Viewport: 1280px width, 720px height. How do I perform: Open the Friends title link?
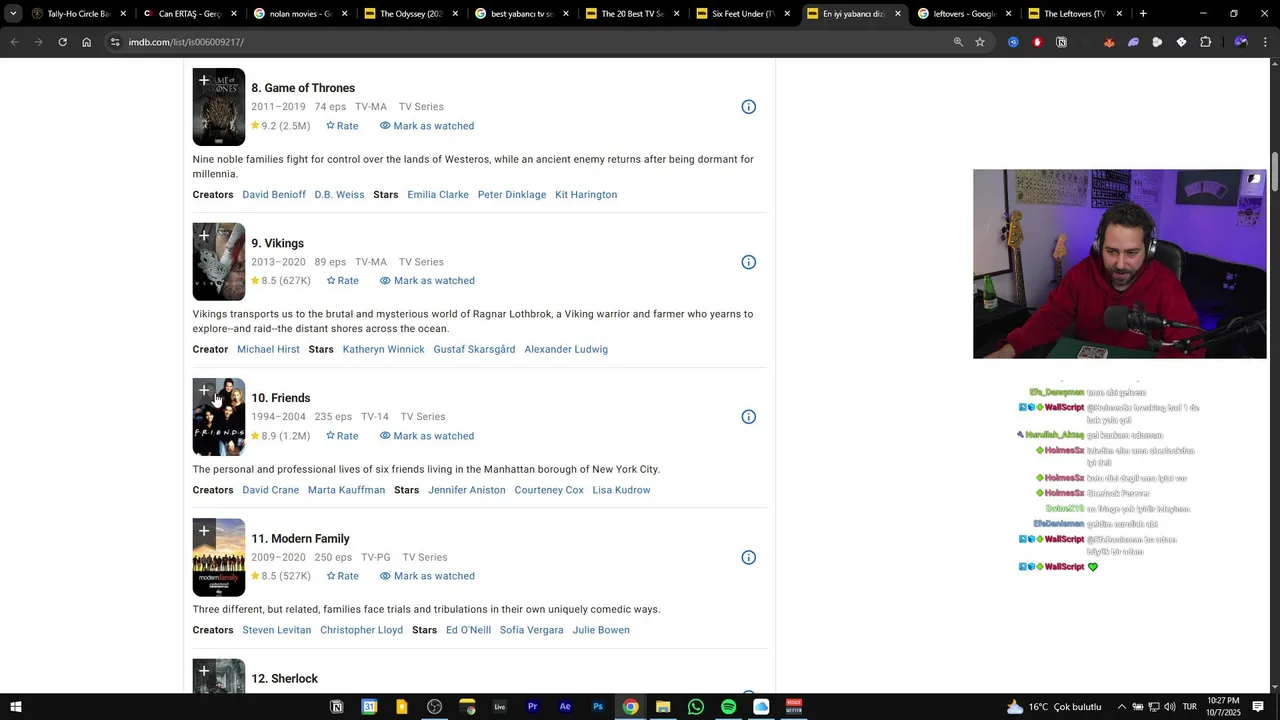point(281,398)
